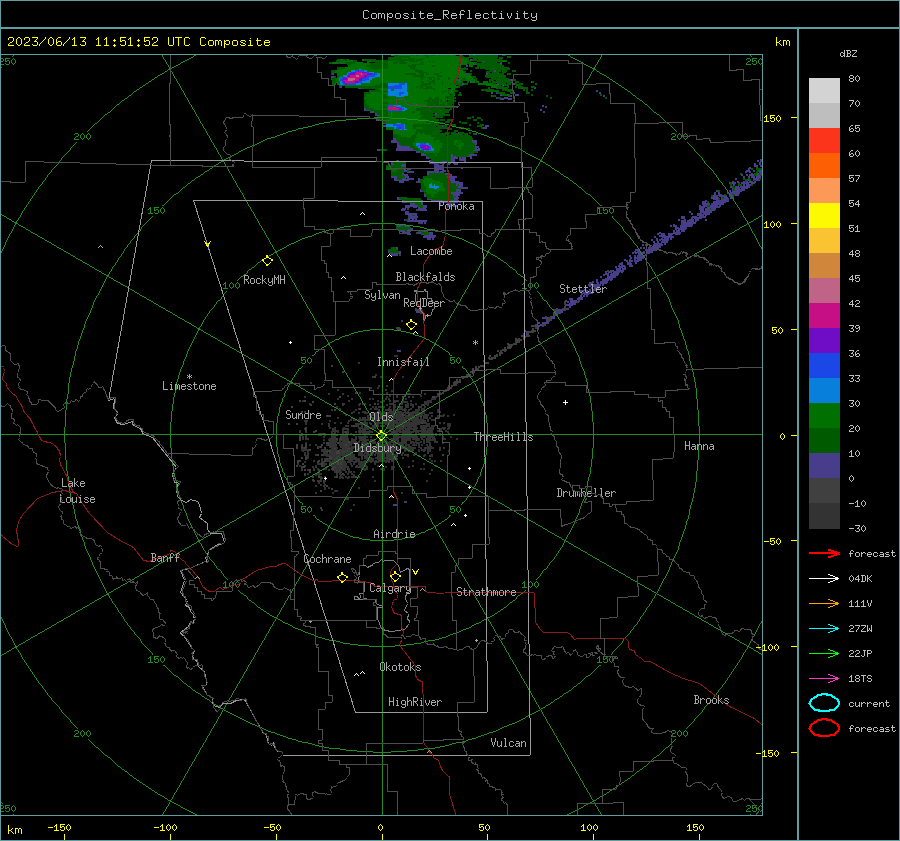Click the green 22JP arrow icon

tap(824, 653)
